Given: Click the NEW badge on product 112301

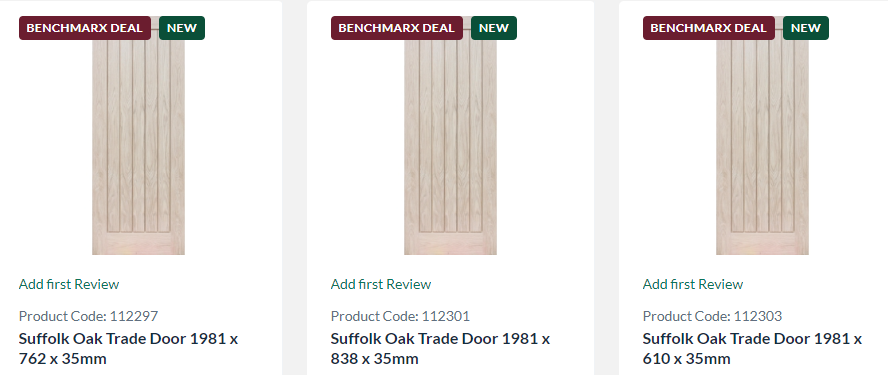Looking at the screenshot, I should pos(494,28).
